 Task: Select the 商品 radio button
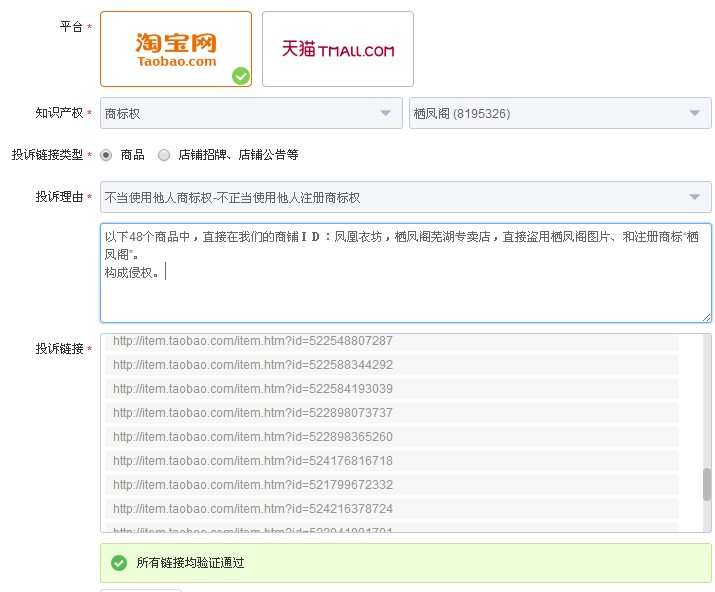tap(106, 155)
